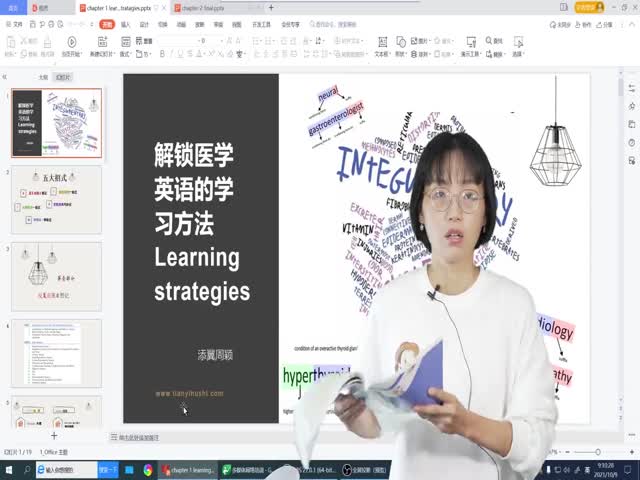Click the Collaborate (协作) button
Viewport: 640px width, 480px height.
pos(583,25)
